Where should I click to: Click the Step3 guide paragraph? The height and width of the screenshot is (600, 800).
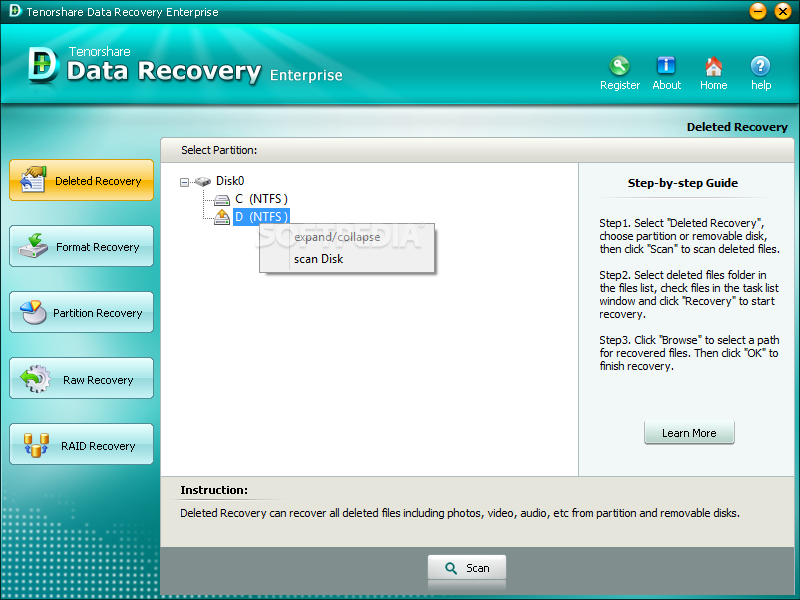[689, 353]
